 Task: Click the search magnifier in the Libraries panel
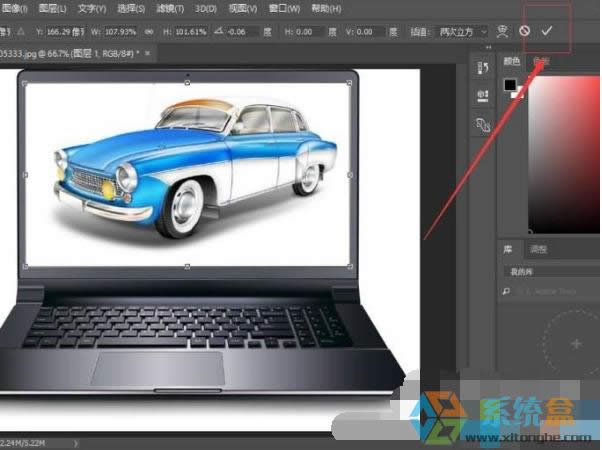[507, 292]
